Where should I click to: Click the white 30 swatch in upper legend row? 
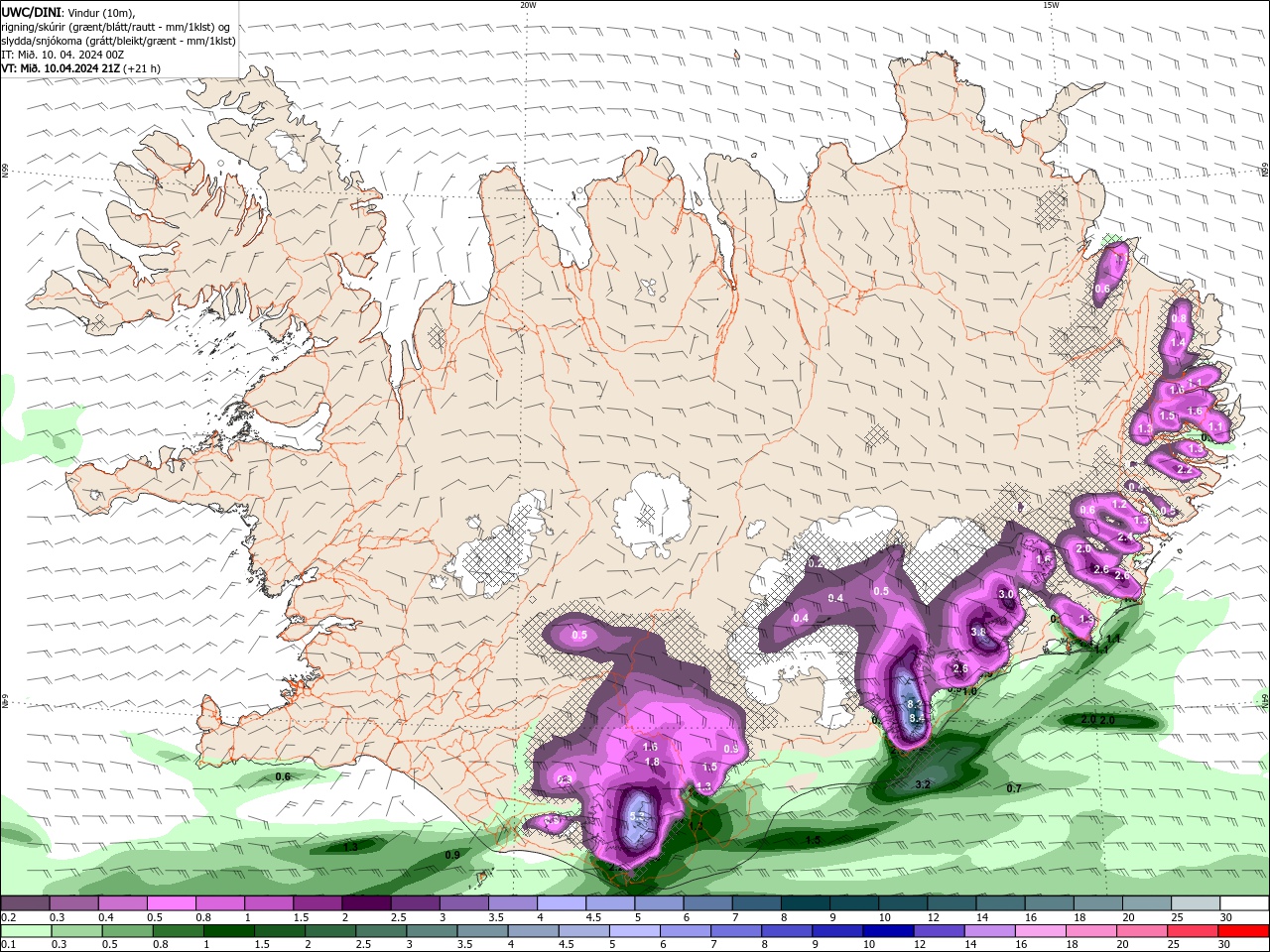click(1244, 903)
